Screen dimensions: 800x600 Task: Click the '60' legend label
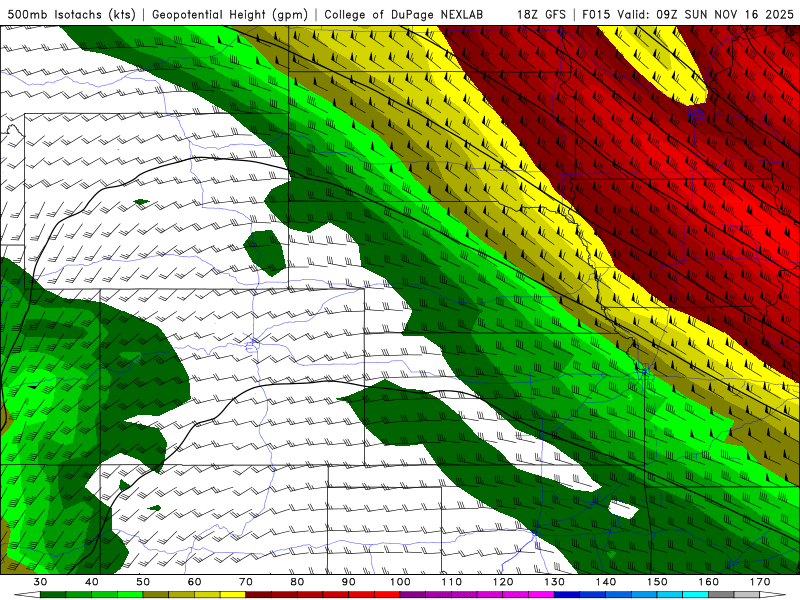194,582
